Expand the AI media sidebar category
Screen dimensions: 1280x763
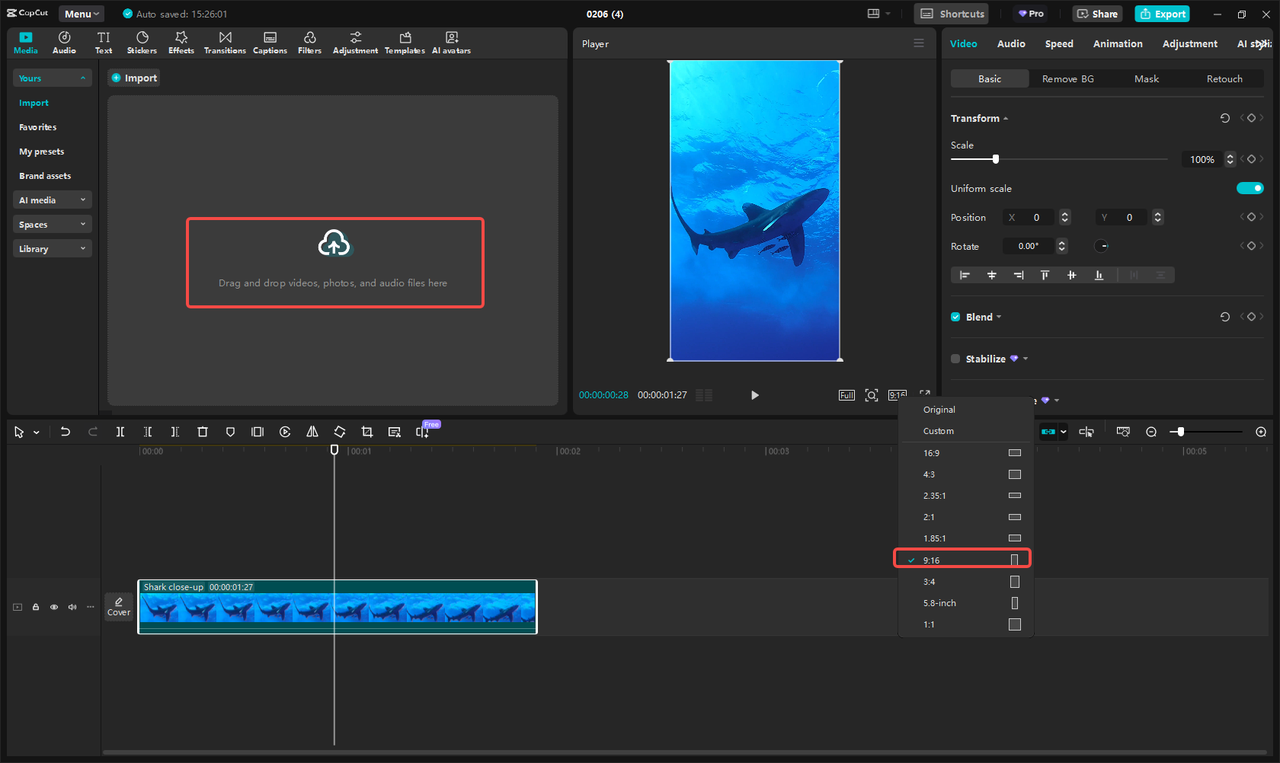coord(51,199)
